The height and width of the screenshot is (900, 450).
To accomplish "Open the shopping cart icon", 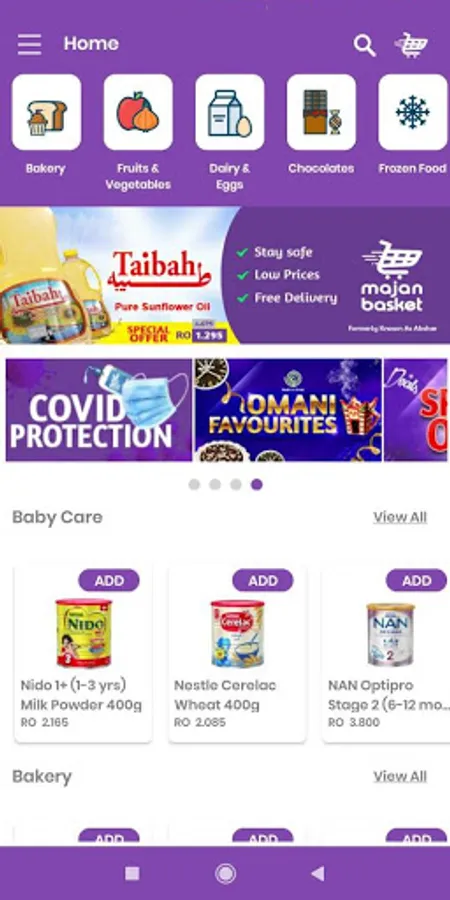I will (412, 45).
